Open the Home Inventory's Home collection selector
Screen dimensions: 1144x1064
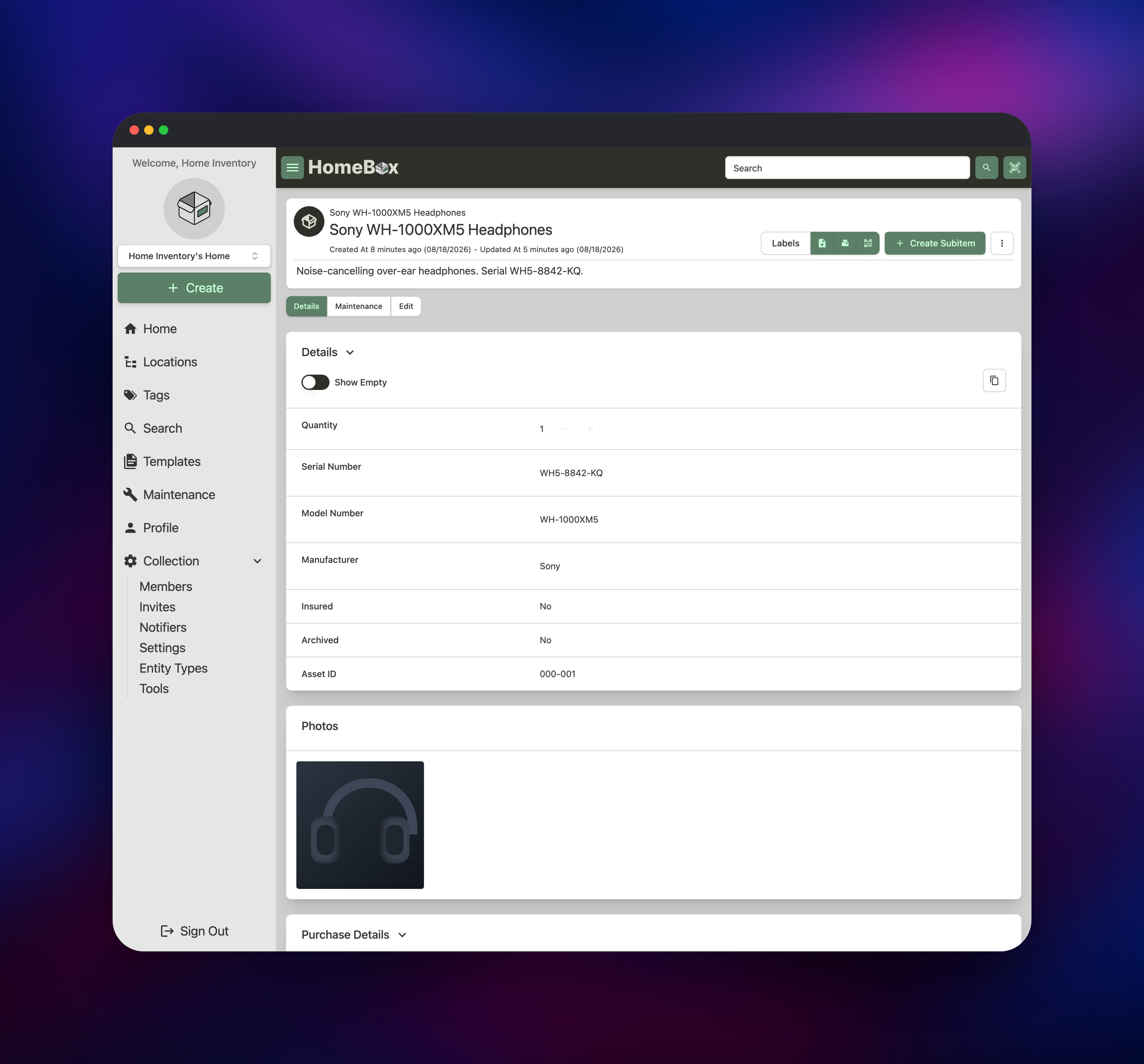click(194, 256)
